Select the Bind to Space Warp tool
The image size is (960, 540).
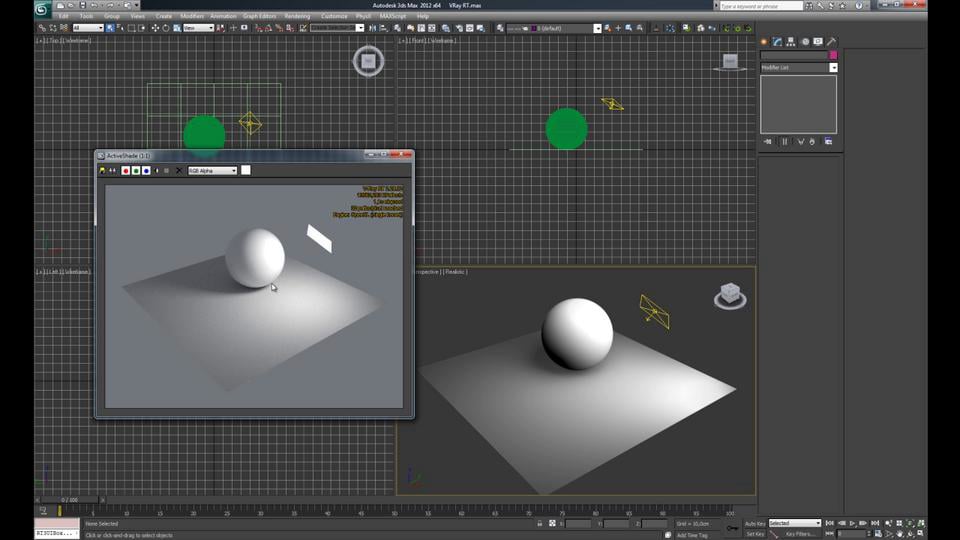point(64,28)
